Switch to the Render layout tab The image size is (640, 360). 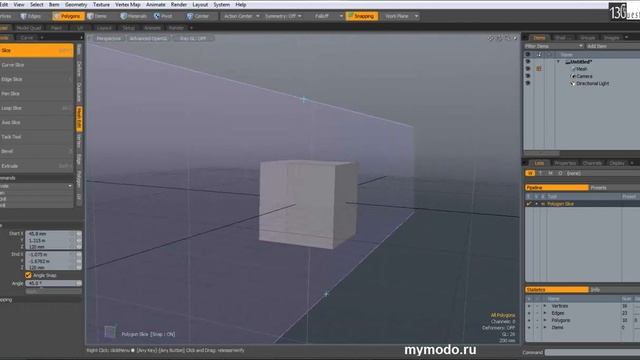176,28
